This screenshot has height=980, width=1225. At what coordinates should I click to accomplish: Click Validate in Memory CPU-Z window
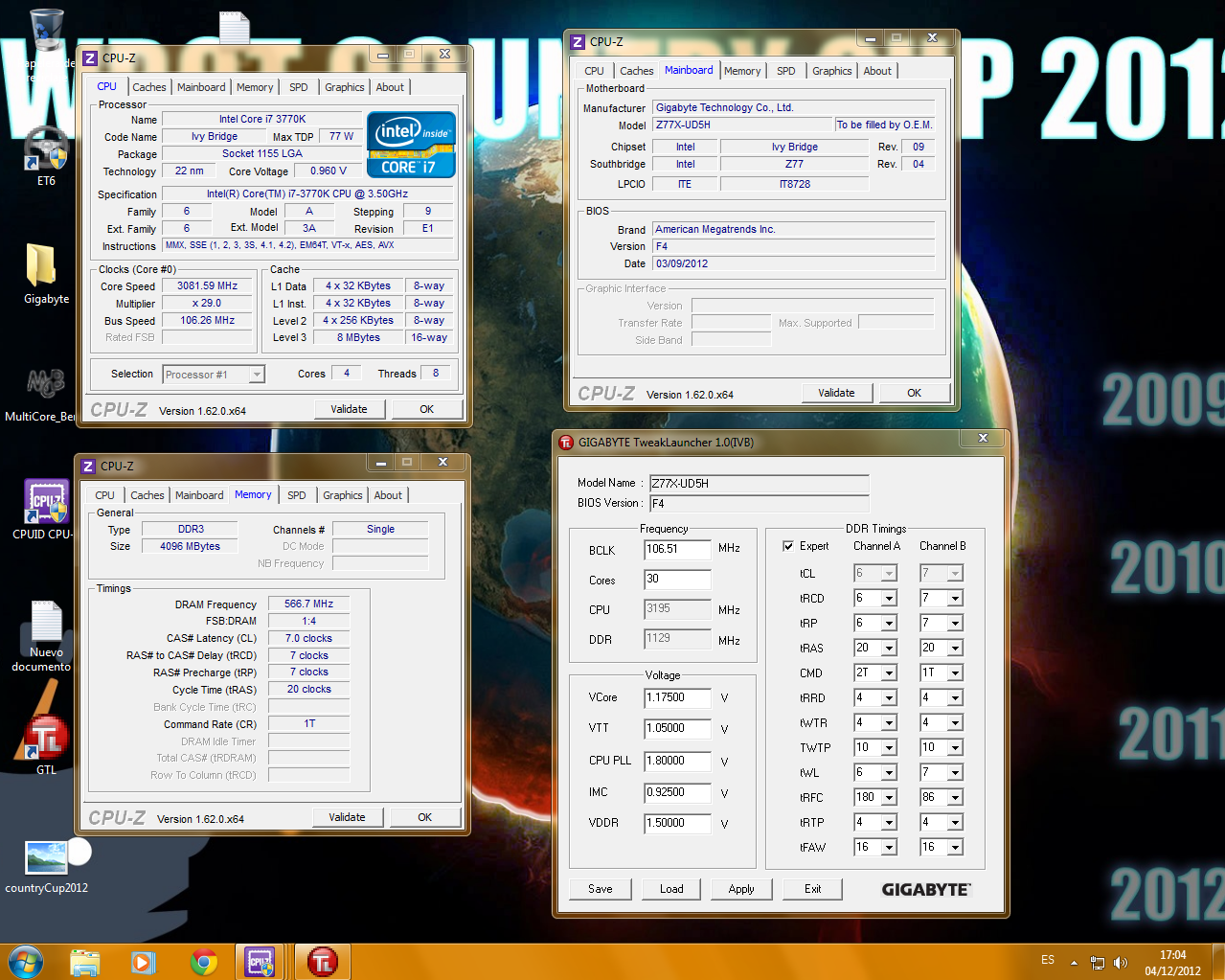(x=348, y=817)
